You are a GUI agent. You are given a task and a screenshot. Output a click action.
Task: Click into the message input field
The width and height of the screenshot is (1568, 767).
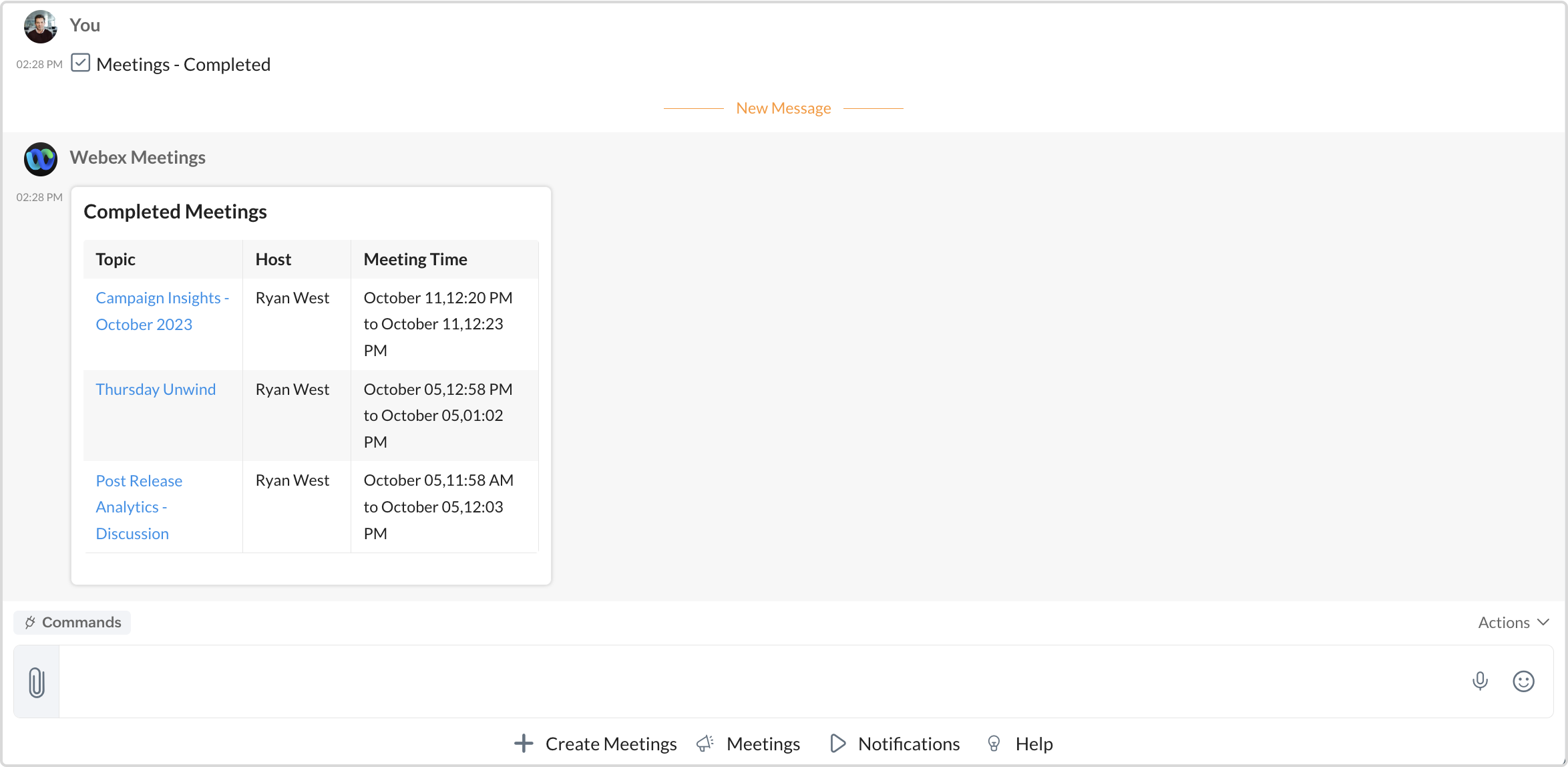tap(735, 681)
